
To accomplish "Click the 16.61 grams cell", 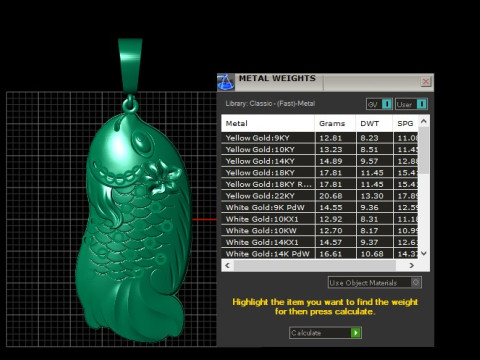I will (x=335, y=254).
